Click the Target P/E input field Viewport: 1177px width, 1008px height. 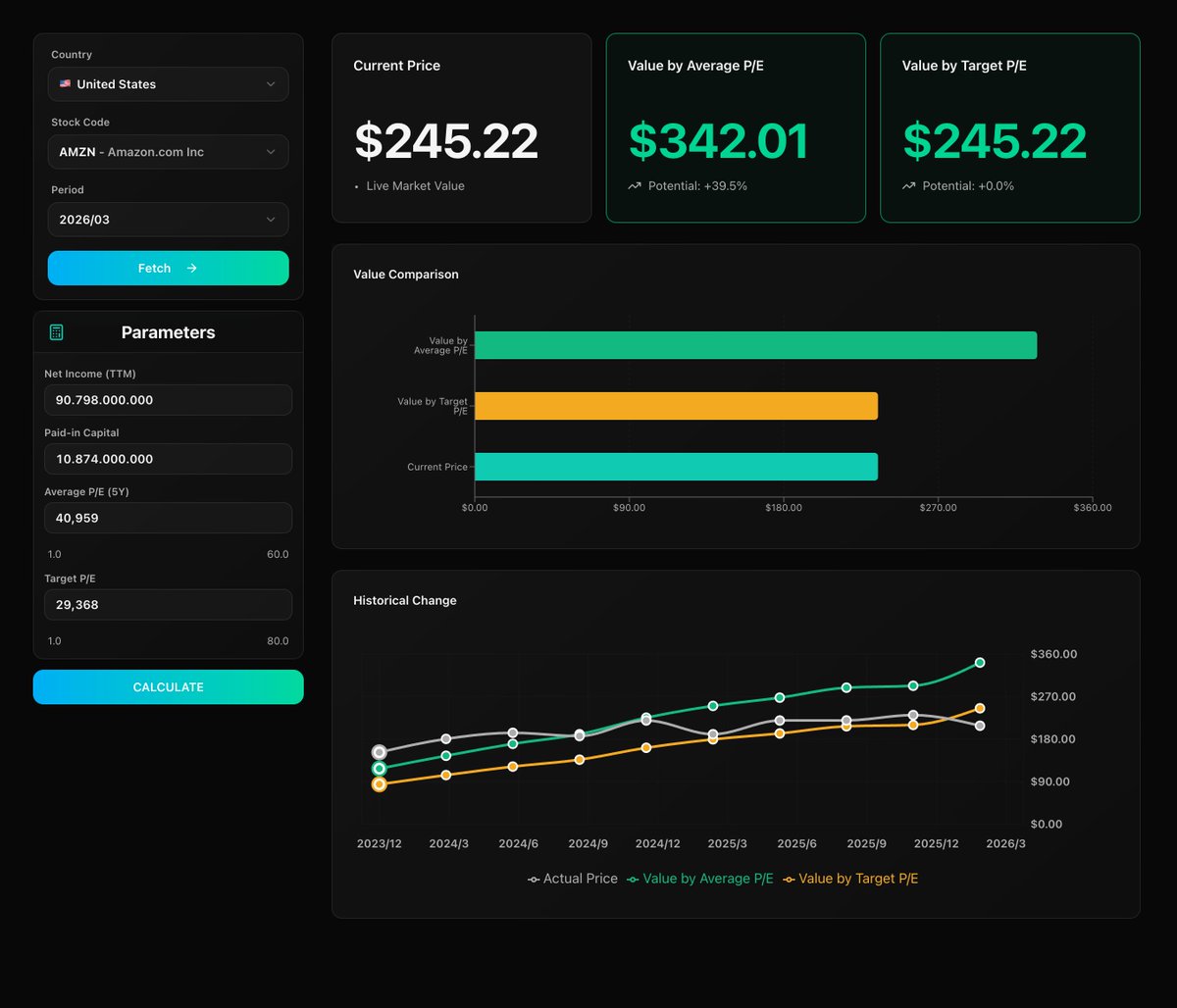tap(169, 605)
